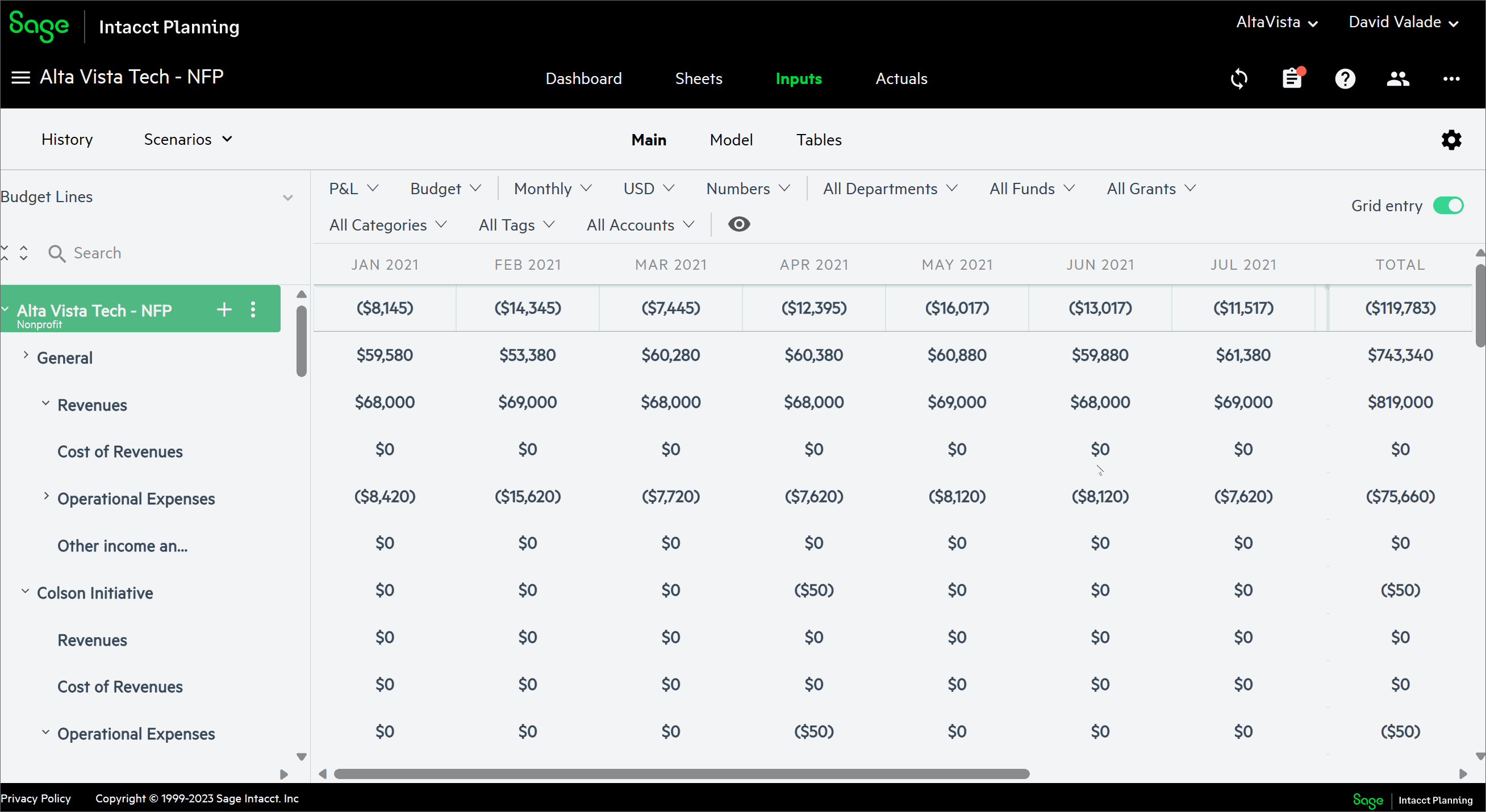
Task: Select the Main sub-tab
Action: 648,140
